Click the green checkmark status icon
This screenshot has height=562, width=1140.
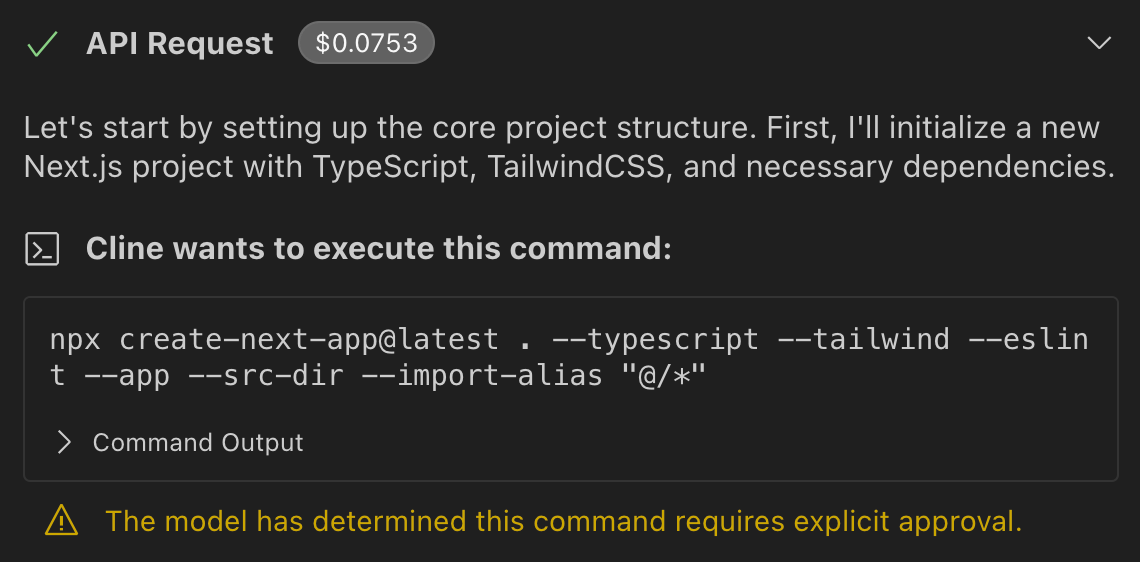coord(41,44)
